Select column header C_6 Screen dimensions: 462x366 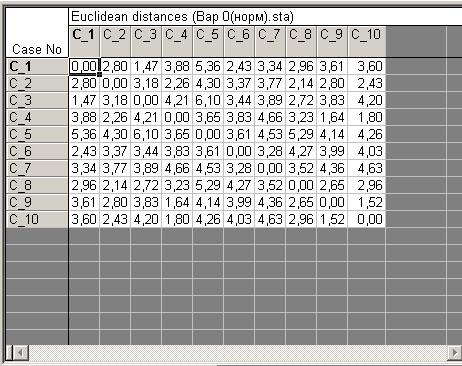coord(239,41)
